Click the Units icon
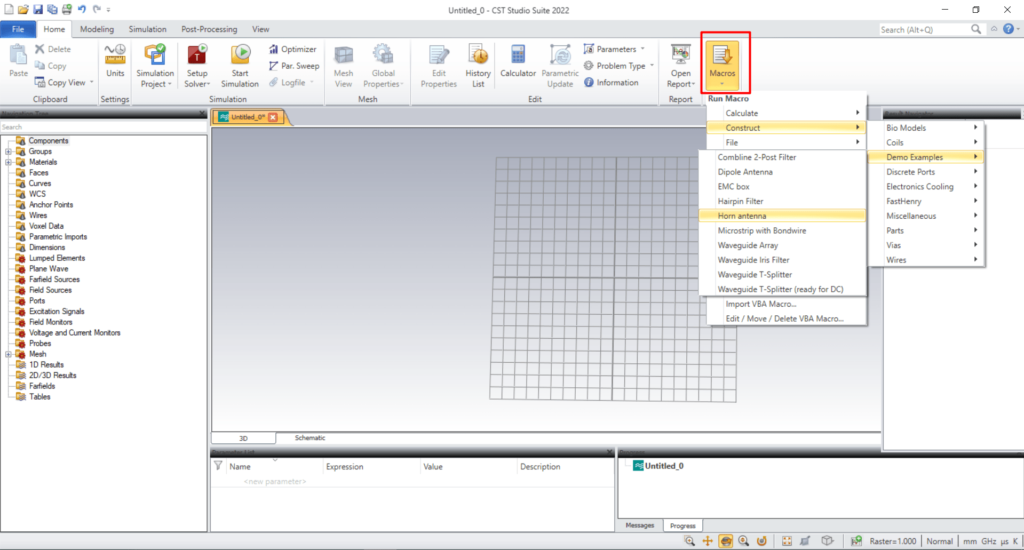Viewport: 1024px width, 550px height. pyautogui.click(x=115, y=61)
